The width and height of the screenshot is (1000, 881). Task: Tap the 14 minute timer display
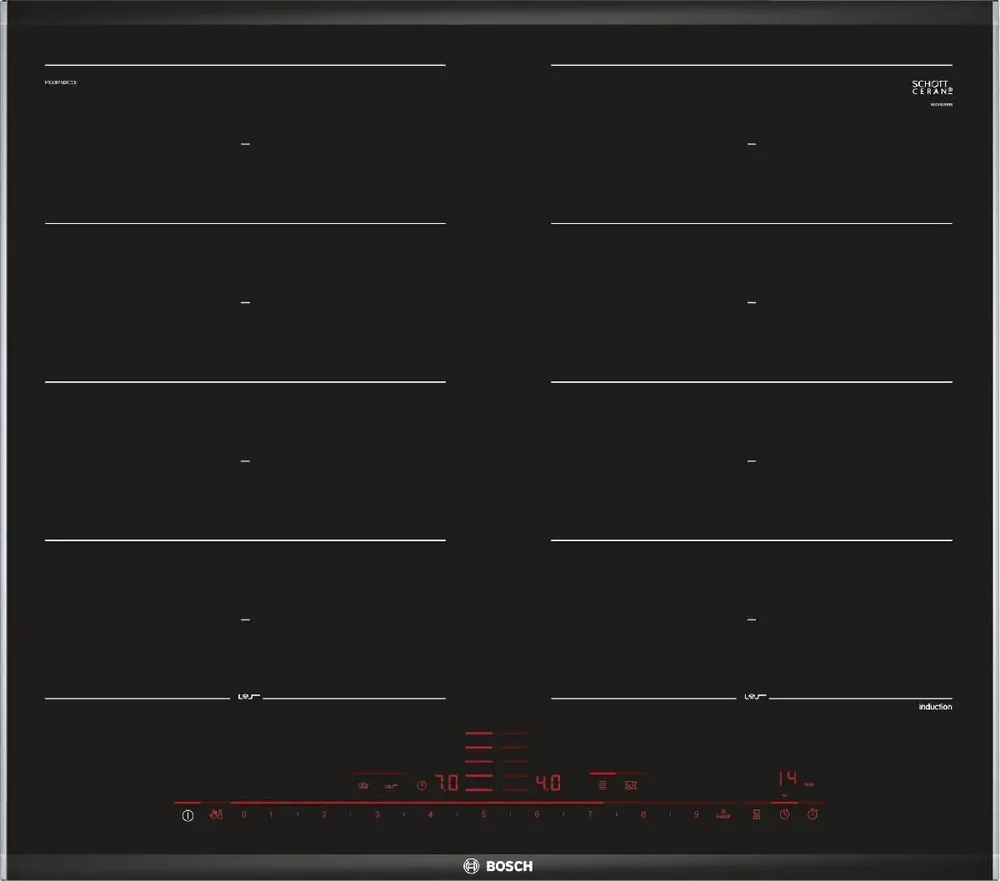pyautogui.click(x=788, y=780)
